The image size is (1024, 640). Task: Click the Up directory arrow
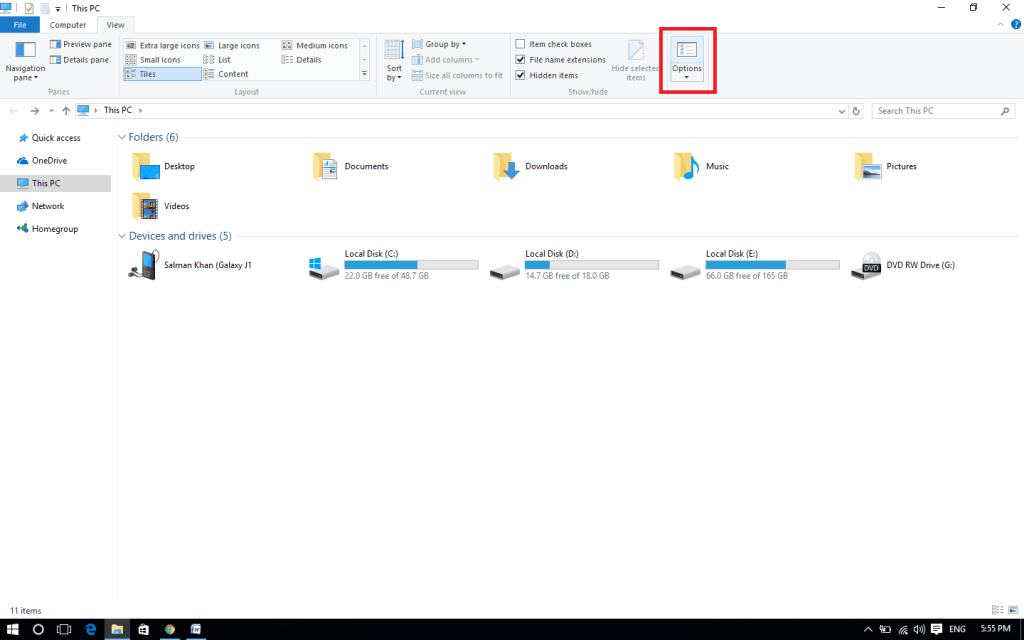tap(66, 111)
